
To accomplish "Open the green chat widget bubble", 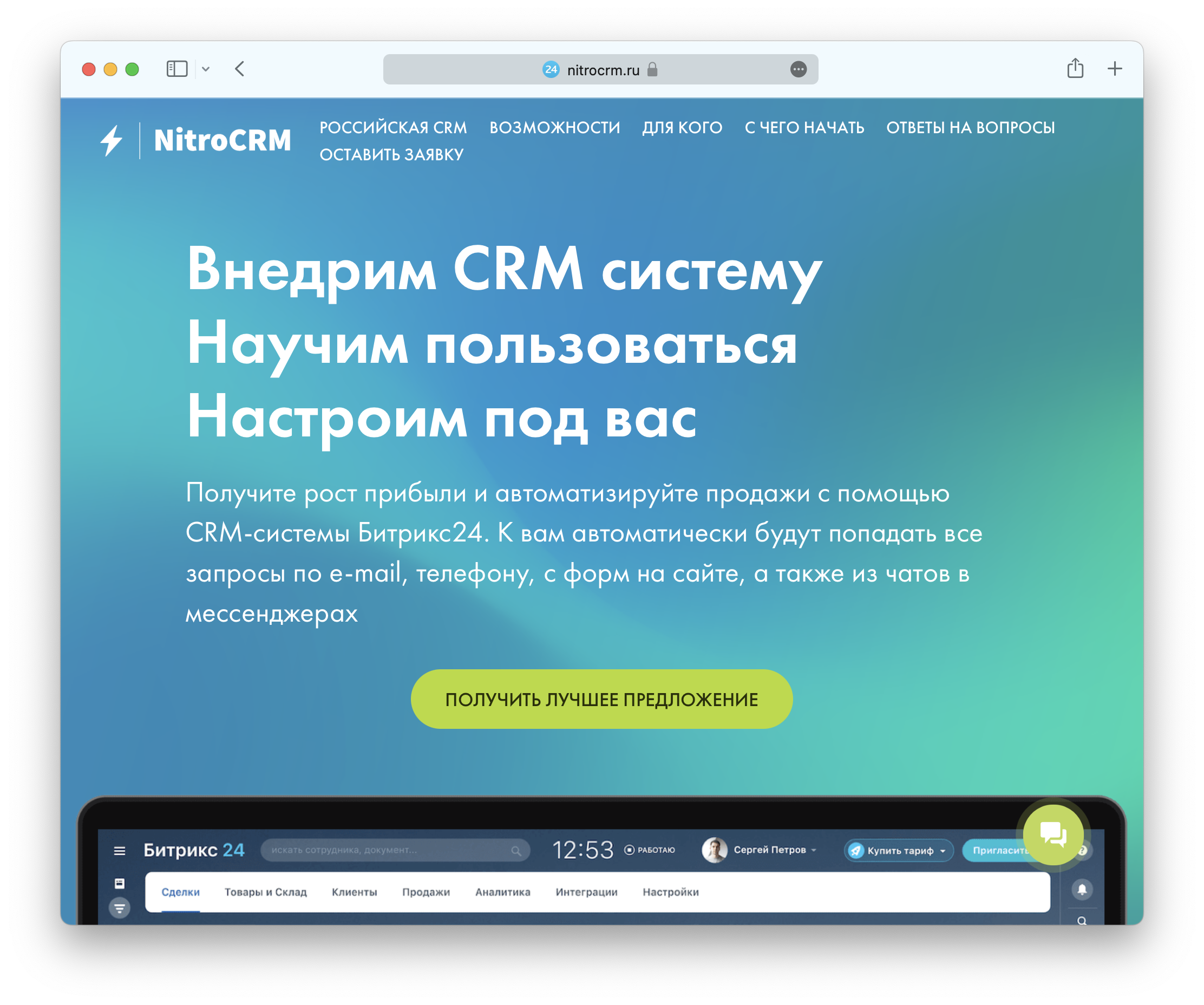I will (1053, 835).
